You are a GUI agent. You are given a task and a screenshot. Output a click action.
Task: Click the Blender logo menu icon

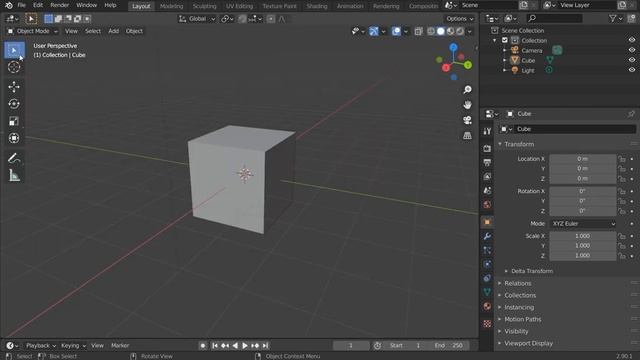point(9,5)
